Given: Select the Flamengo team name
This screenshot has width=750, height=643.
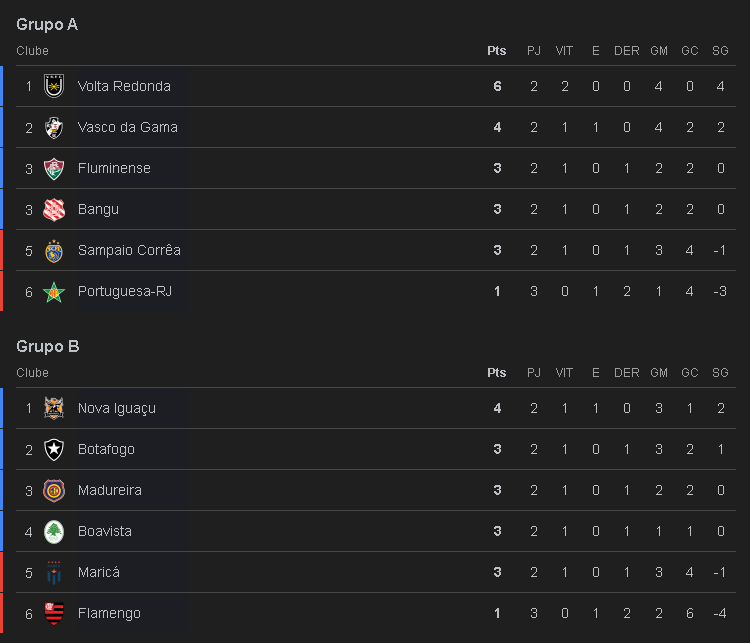Looking at the screenshot, I should (109, 613).
